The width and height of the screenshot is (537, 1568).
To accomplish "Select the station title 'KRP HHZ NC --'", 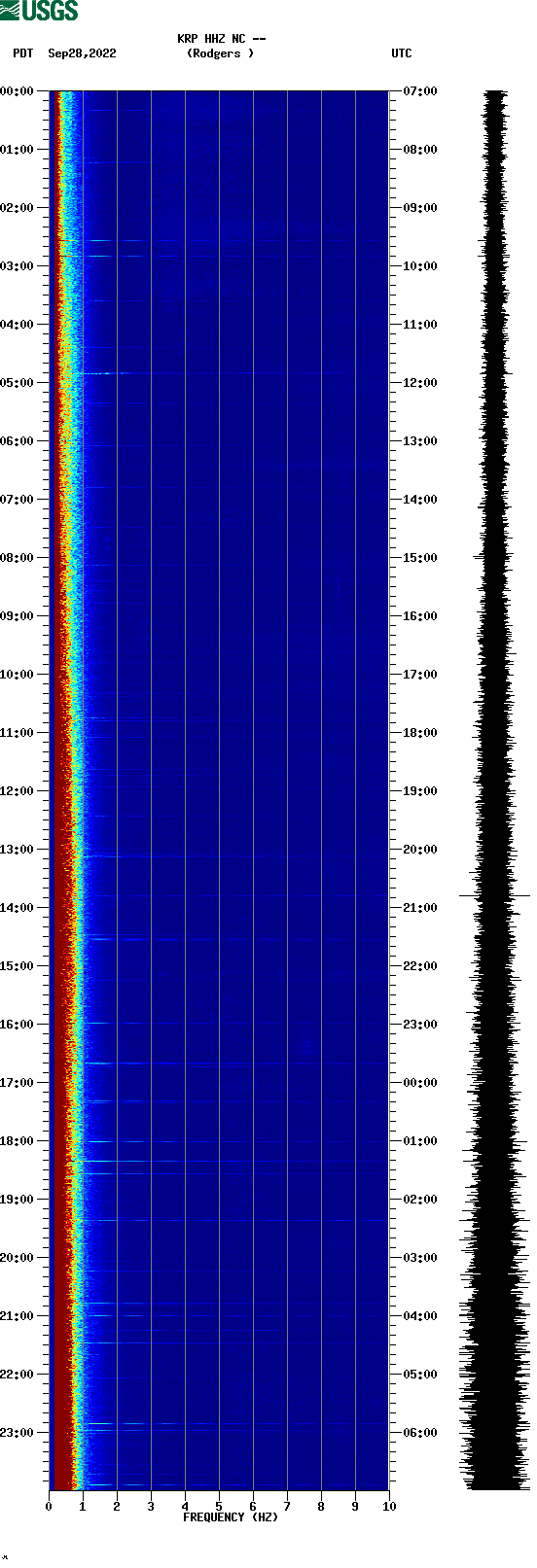I will (222, 39).
